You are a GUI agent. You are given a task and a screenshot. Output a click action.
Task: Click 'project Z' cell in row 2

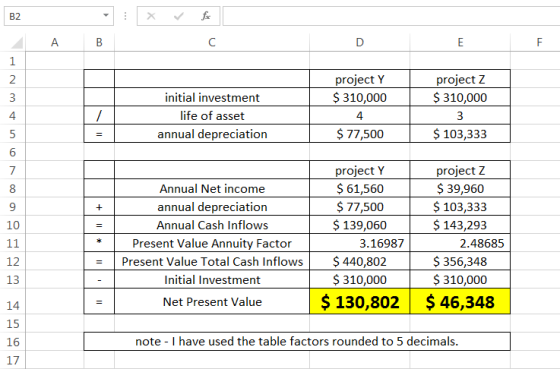(460, 79)
